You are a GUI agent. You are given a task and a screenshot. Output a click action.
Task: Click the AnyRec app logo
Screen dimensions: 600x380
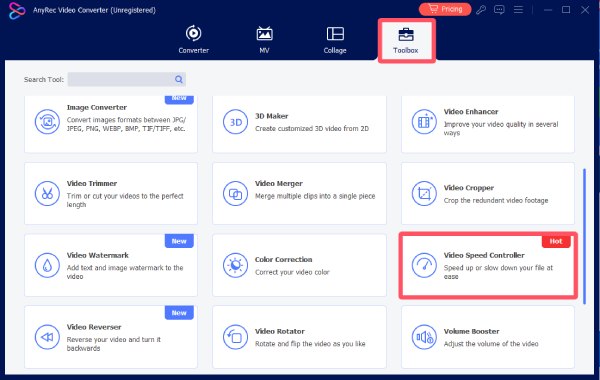(17, 10)
